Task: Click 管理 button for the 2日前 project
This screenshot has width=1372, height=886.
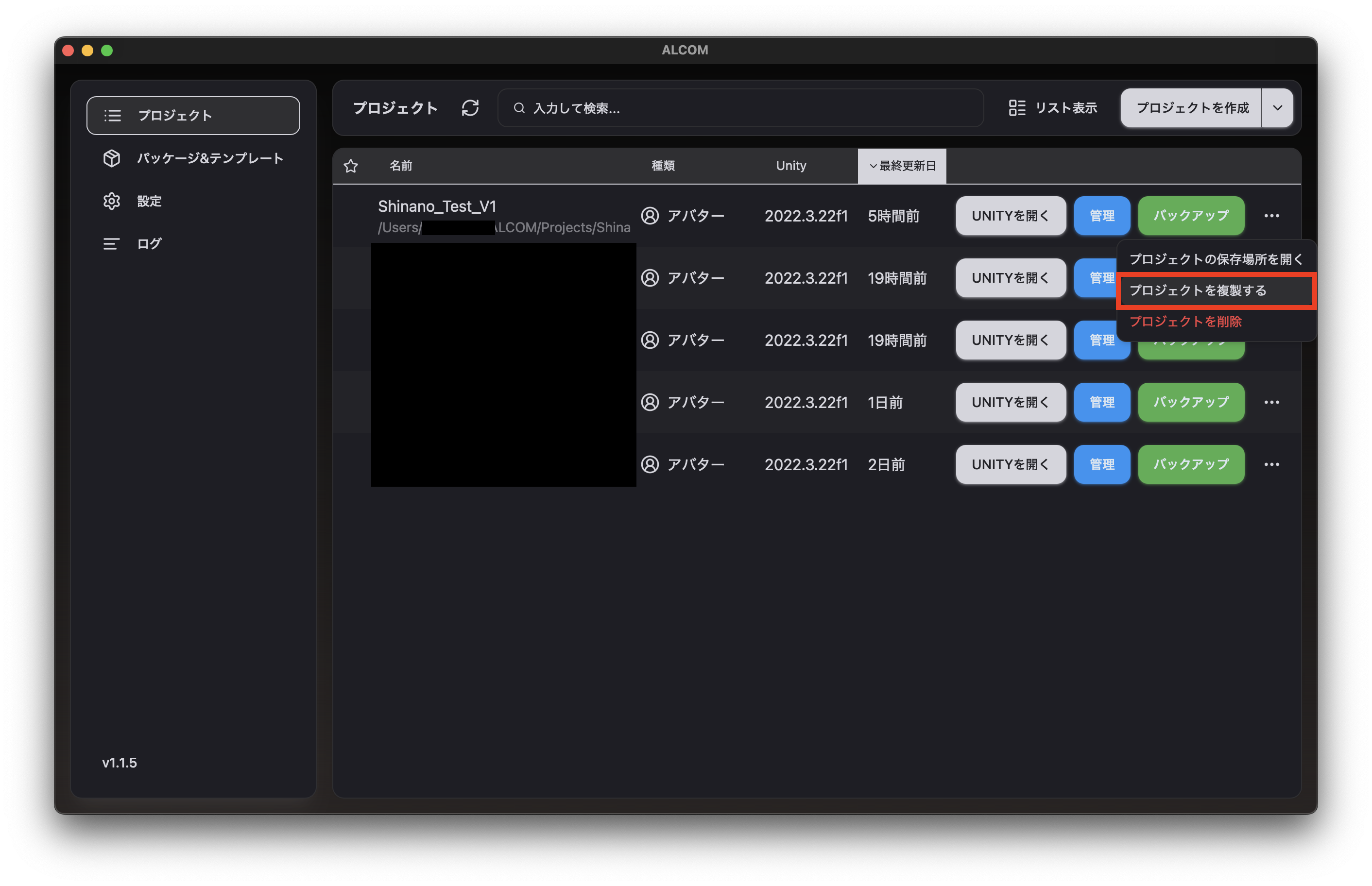Action: 1101,464
